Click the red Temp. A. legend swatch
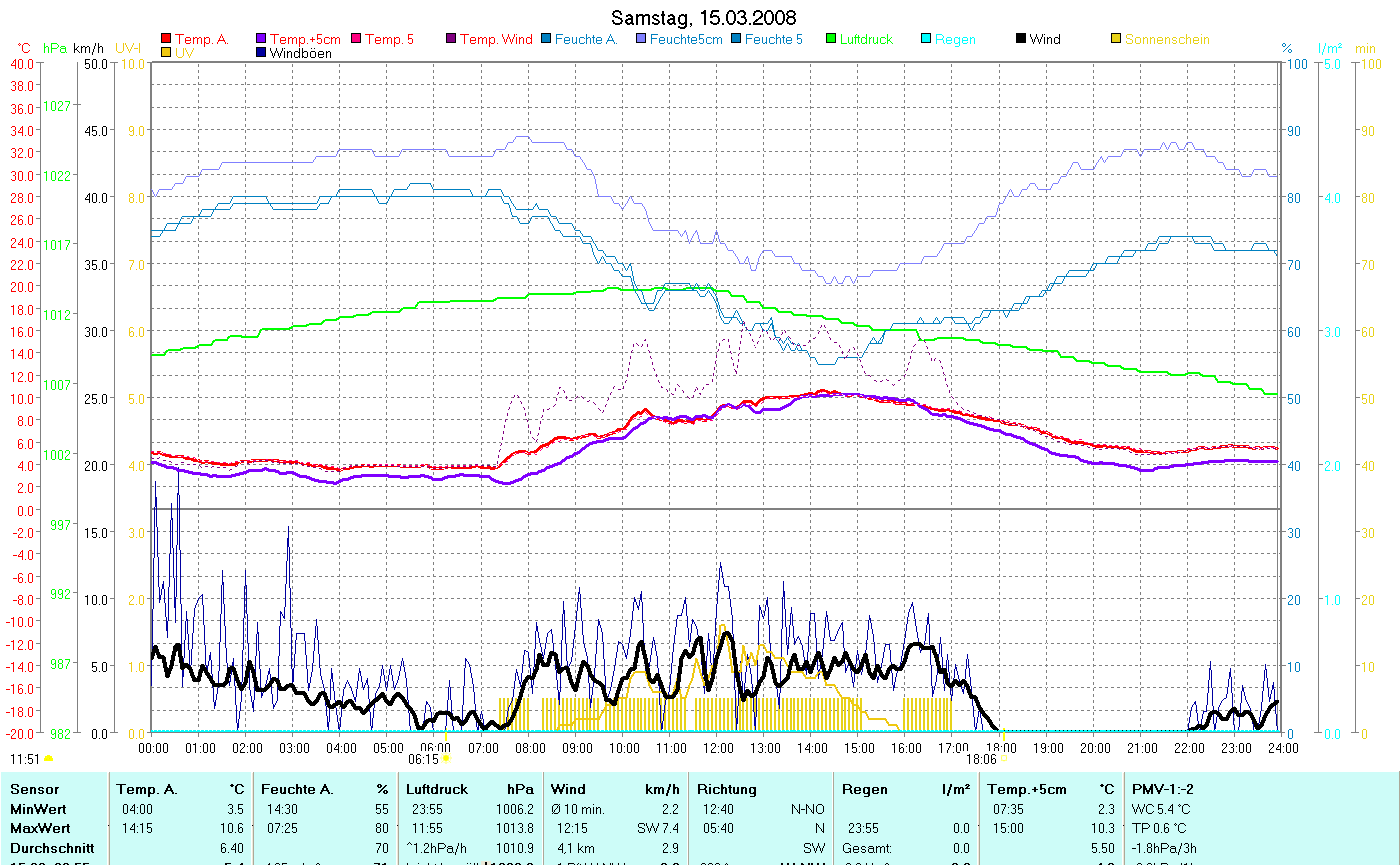Image resolution: width=1400 pixels, height=865 pixels. (166, 40)
